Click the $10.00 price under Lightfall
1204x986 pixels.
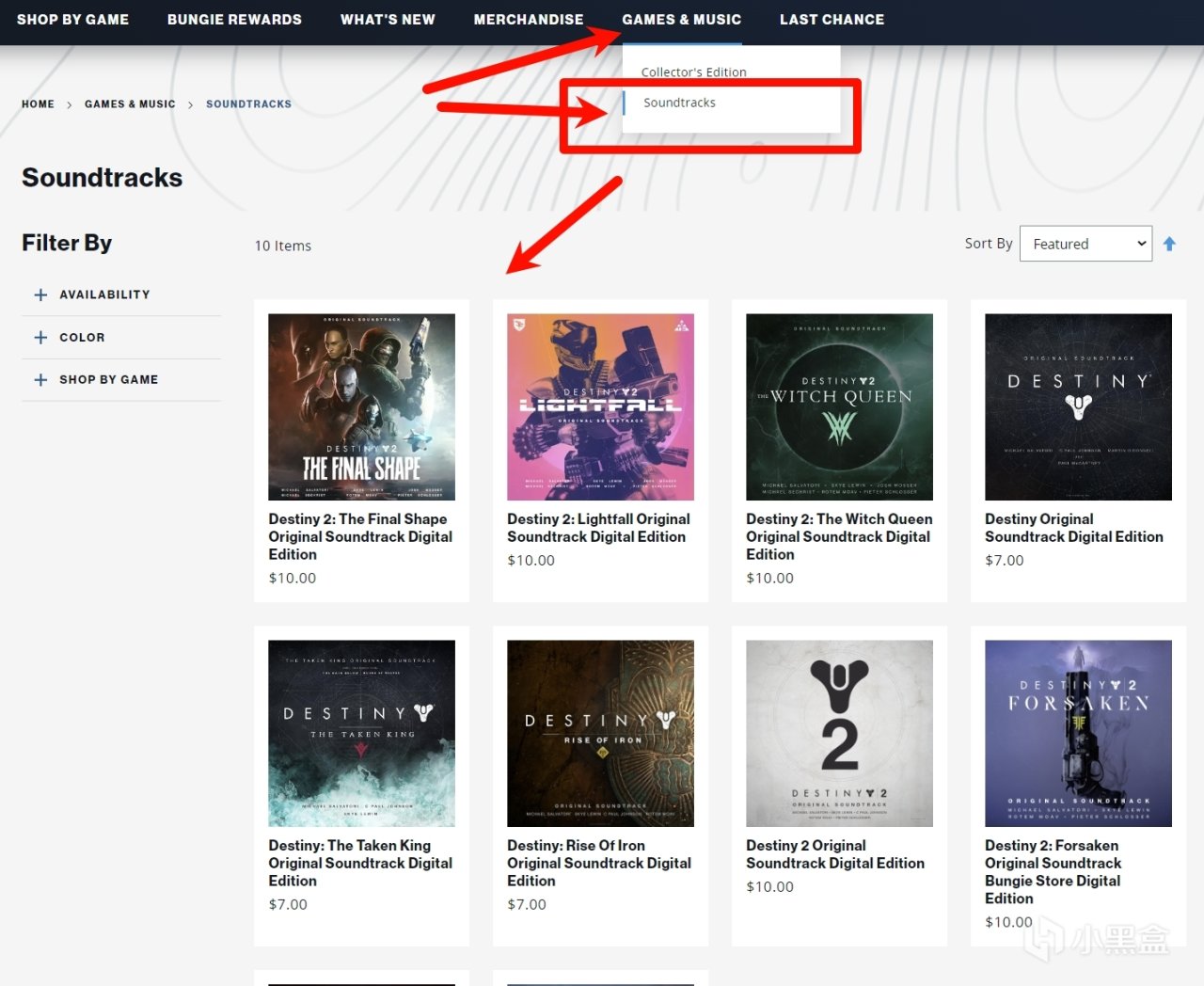point(531,560)
